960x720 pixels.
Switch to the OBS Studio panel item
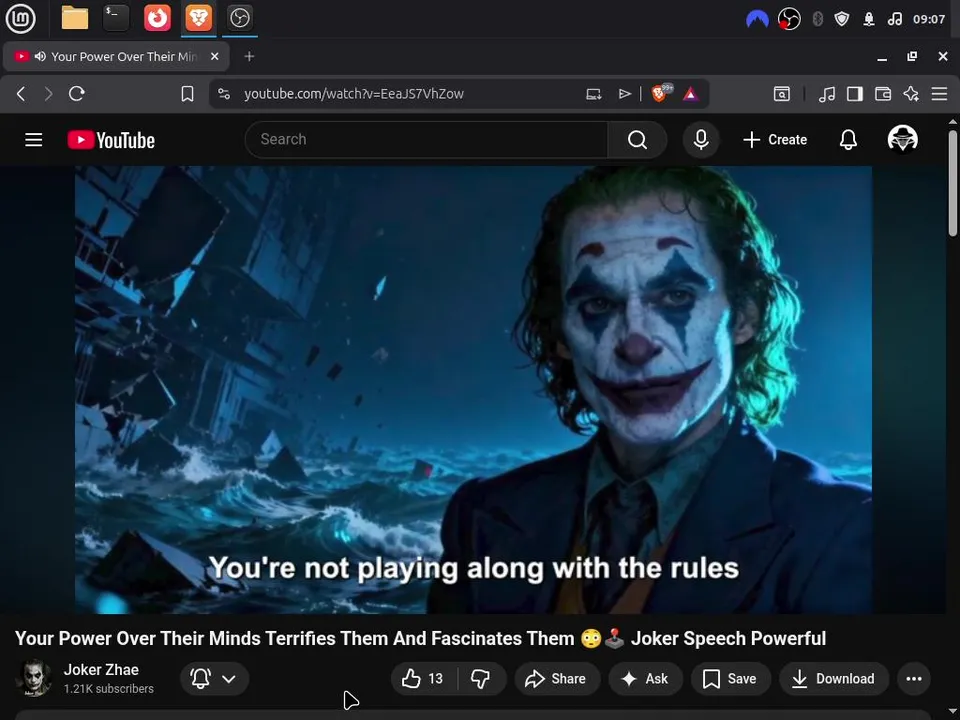point(239,18)
